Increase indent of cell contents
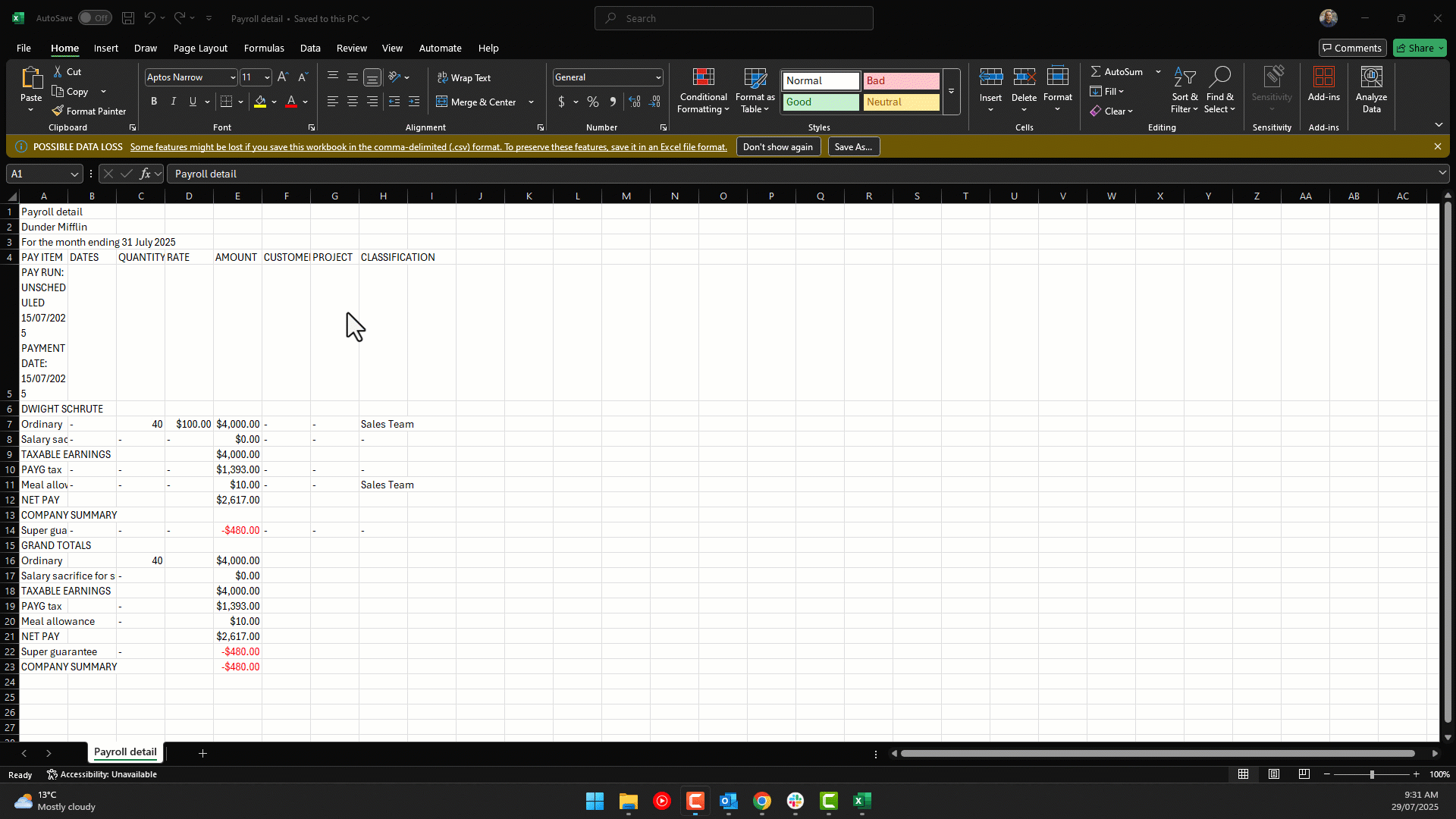This screenshot has width=1456, height=819. coord(414,102)
